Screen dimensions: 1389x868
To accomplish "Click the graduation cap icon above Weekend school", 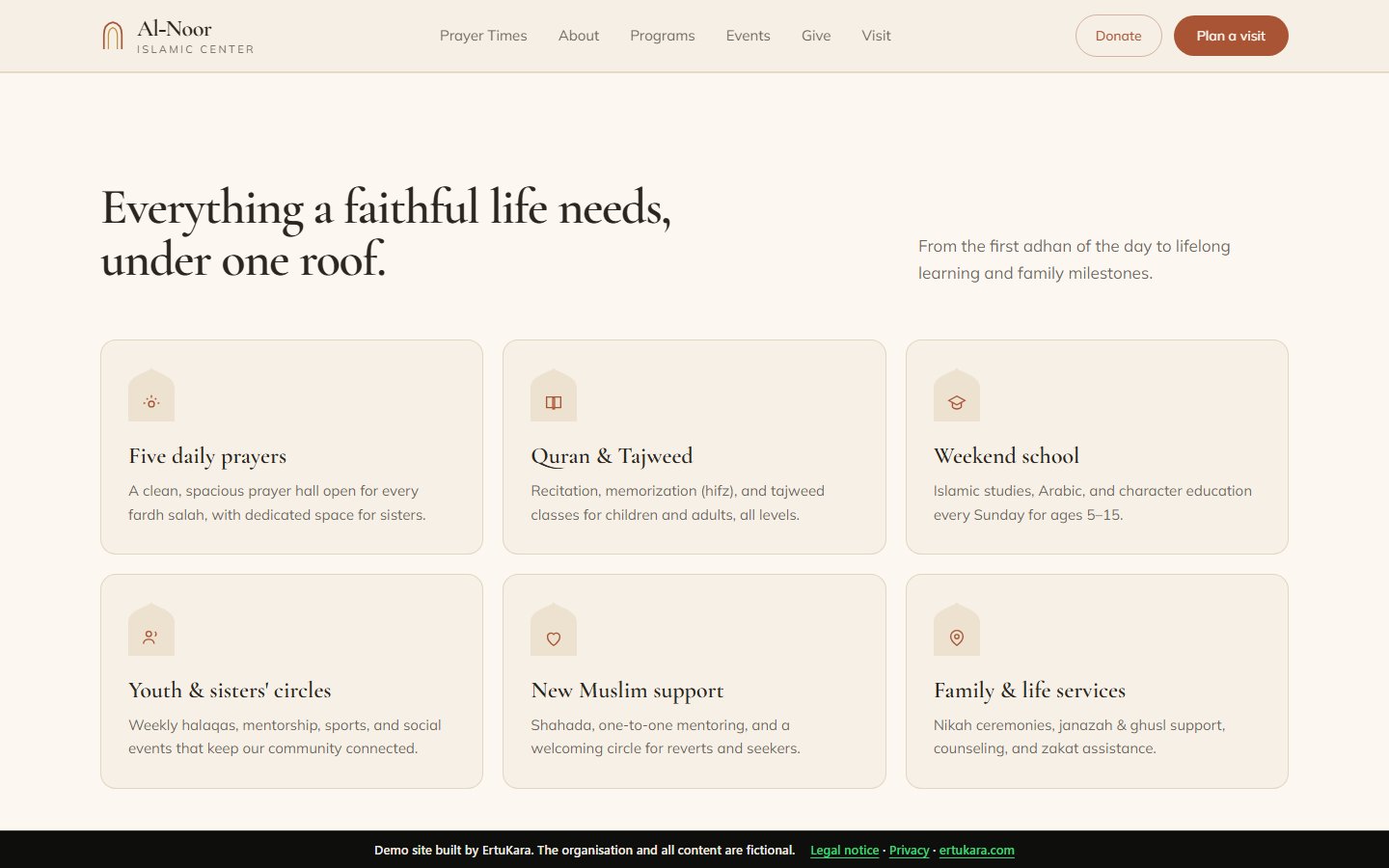I will [957, 402].
